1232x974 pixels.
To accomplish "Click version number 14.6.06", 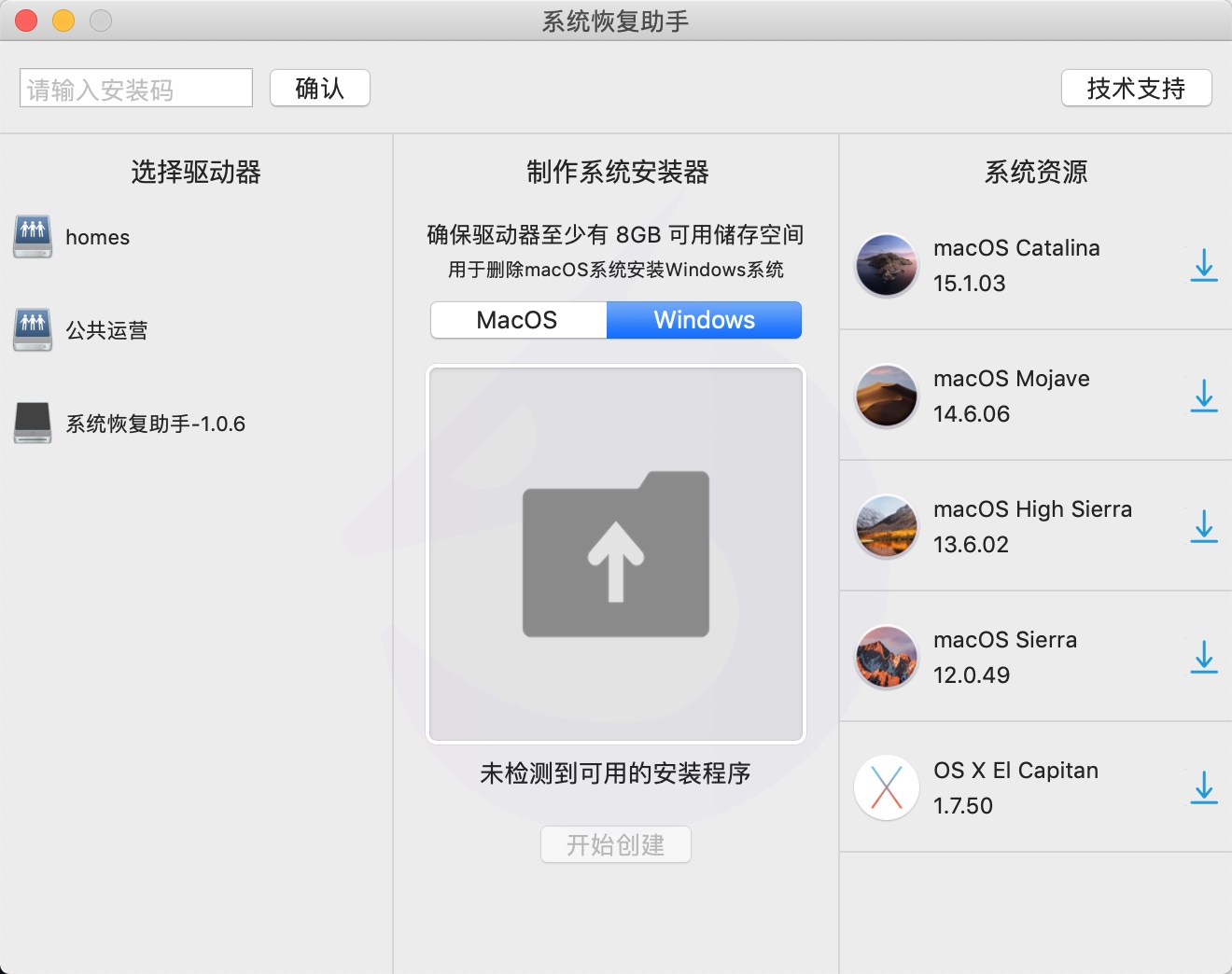I will click(972, 414).
